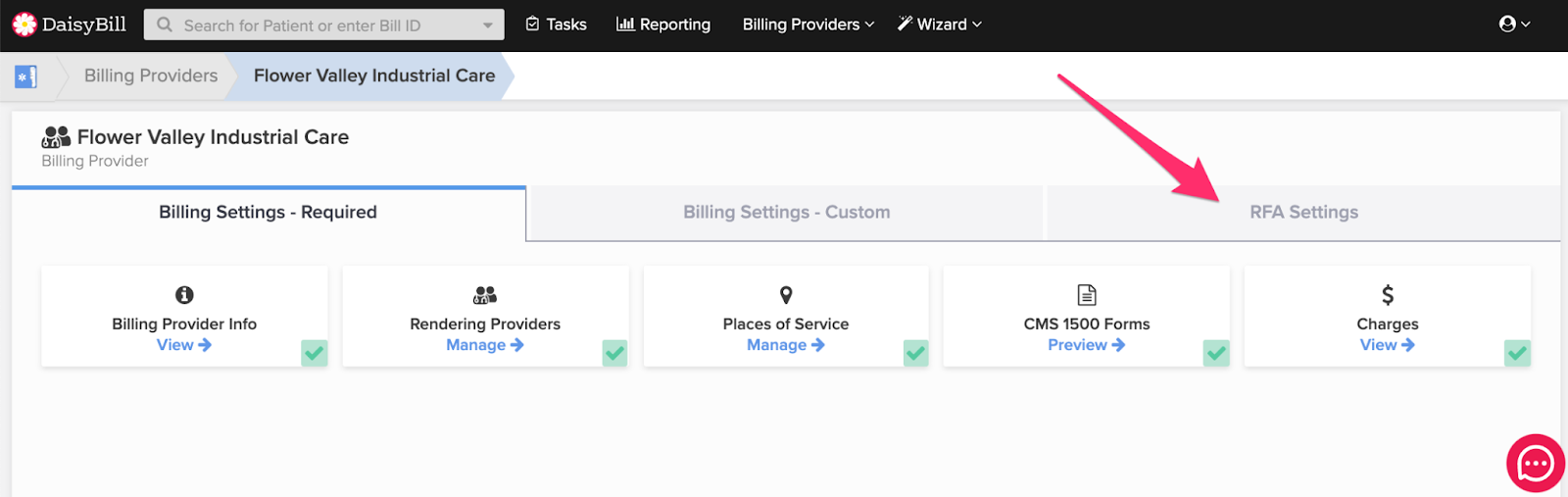1568x497 pixels.
Task: Click green checkmark on CMS 1500 Forms card
Action: click(x=1216, y=353)
